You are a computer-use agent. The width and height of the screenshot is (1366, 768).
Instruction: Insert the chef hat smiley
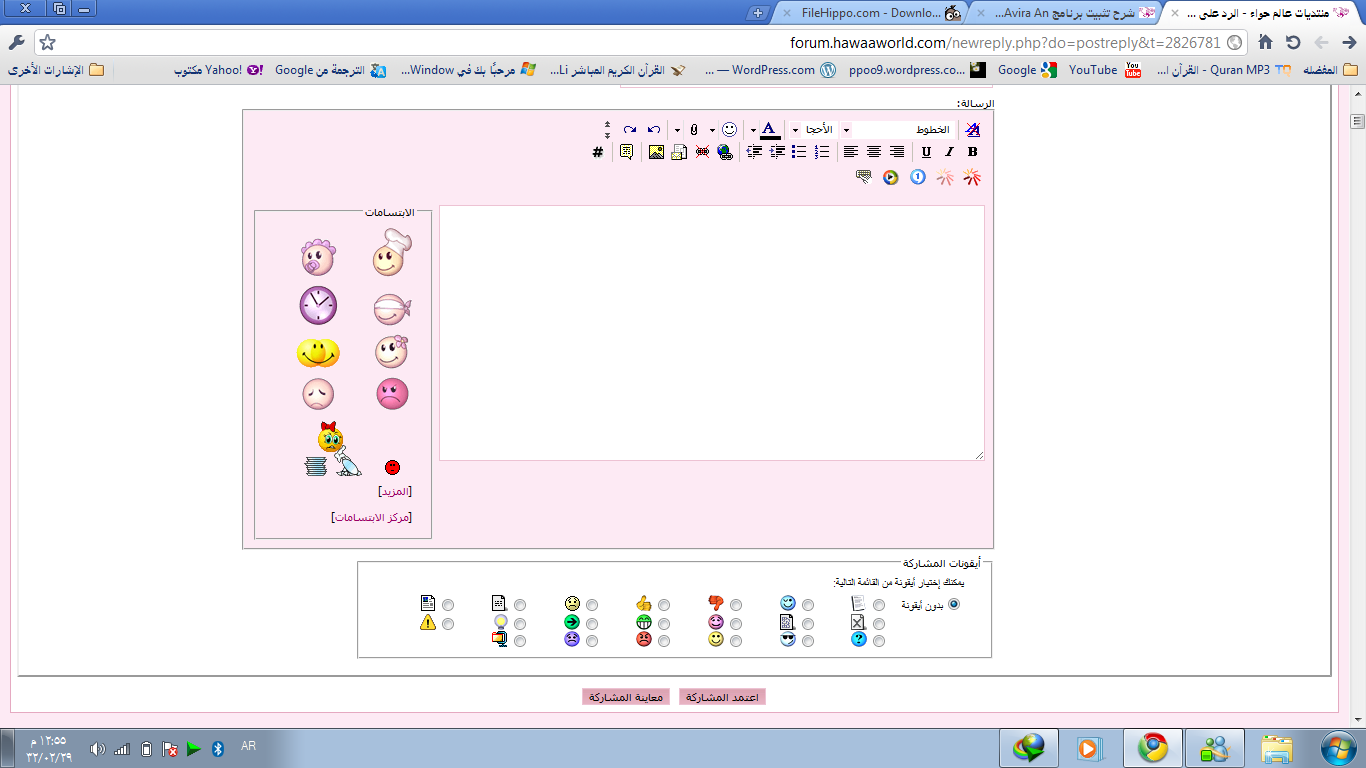click(x=391, y=254)
